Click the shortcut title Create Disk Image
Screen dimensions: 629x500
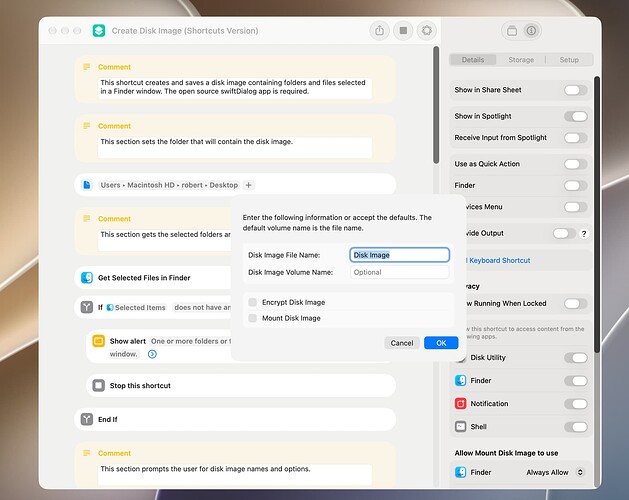pos(185,30)
